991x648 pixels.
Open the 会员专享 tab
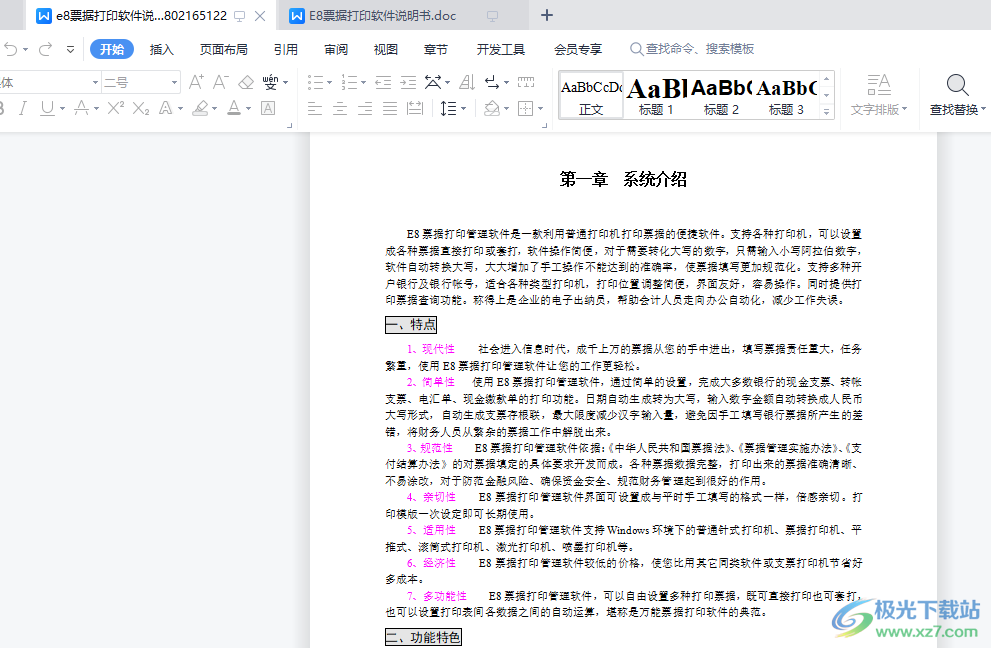[x=578, y=49]
